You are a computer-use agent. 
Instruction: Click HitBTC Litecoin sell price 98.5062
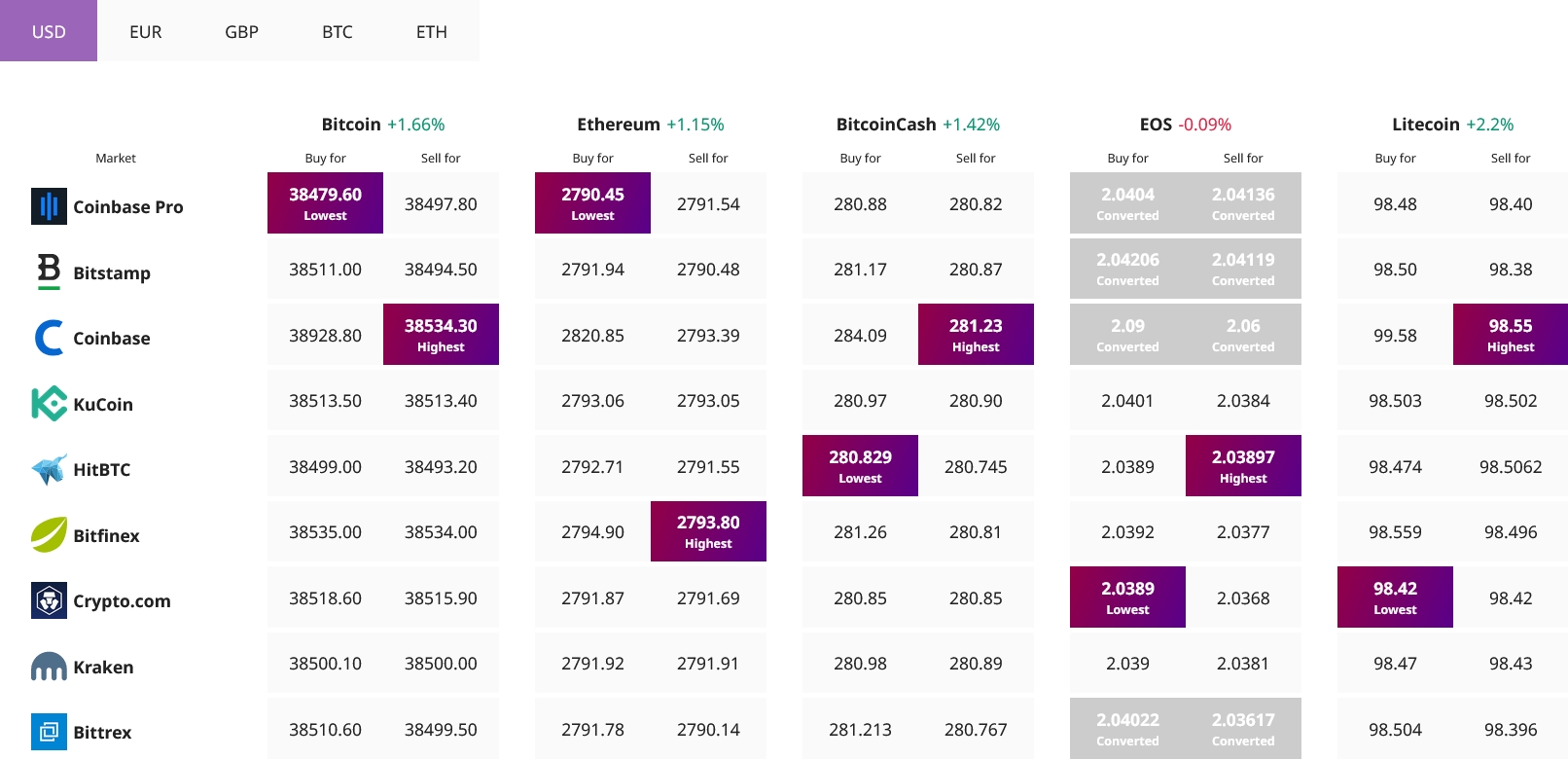tap(1511, 467)
